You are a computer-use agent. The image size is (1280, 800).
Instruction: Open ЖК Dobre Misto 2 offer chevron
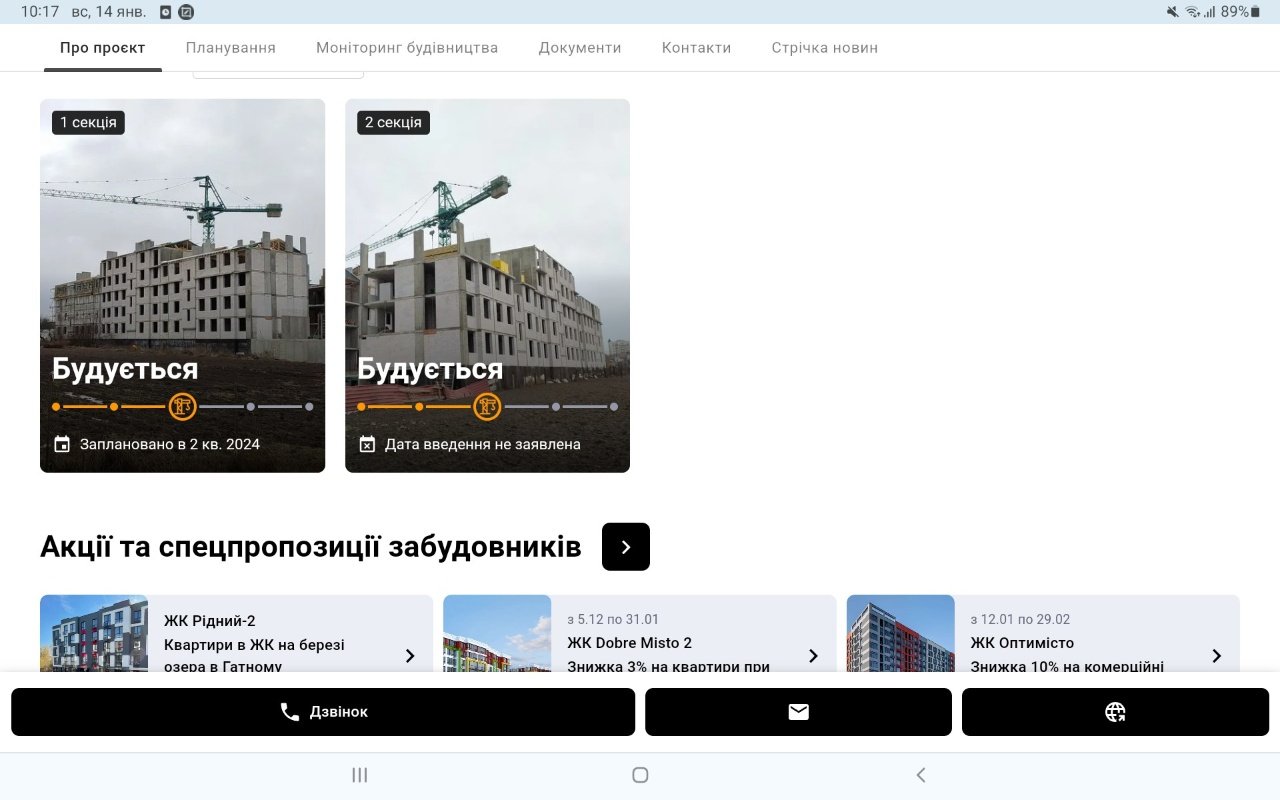813,656
